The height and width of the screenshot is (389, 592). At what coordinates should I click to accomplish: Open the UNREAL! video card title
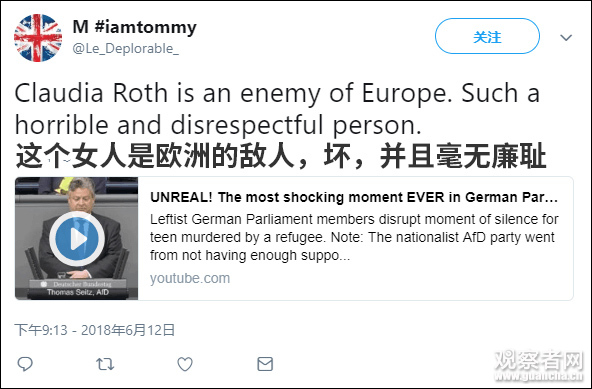click(x=354, y=197)
